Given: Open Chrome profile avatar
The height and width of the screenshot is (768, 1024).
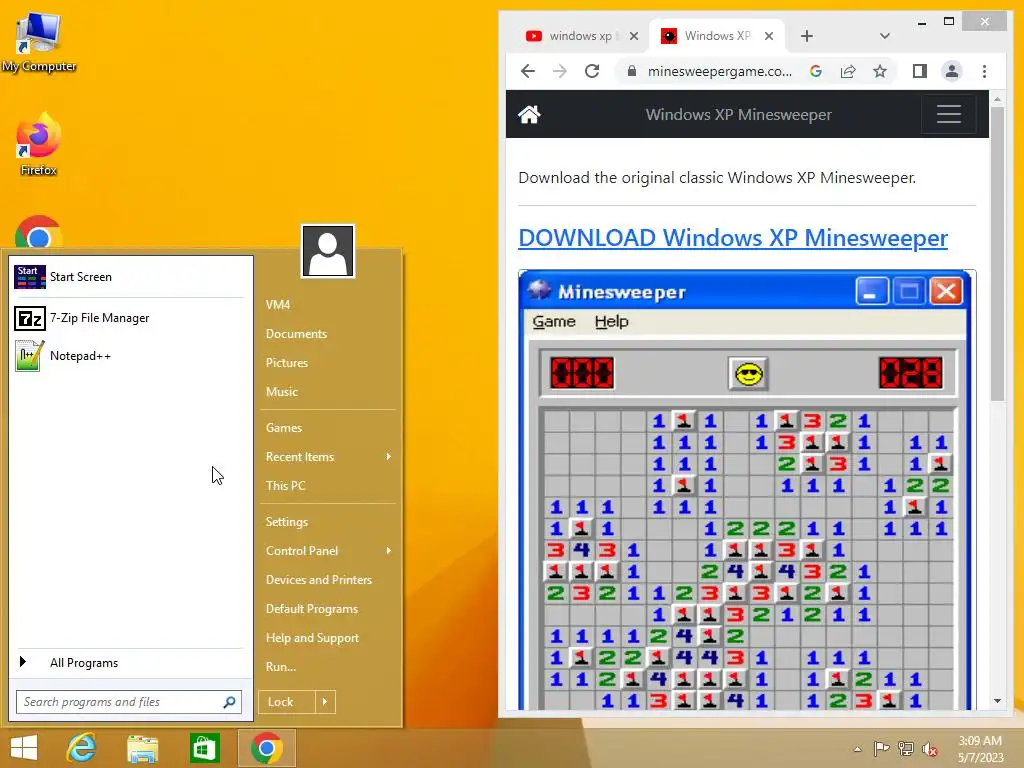Looking at the screenshot, I should [952, 71].
